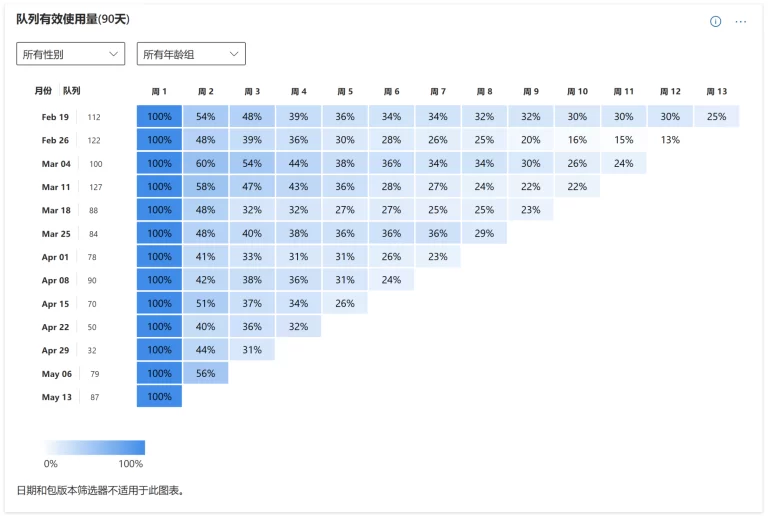
Task: Open the three-dot more options menu
Action: 741,22
